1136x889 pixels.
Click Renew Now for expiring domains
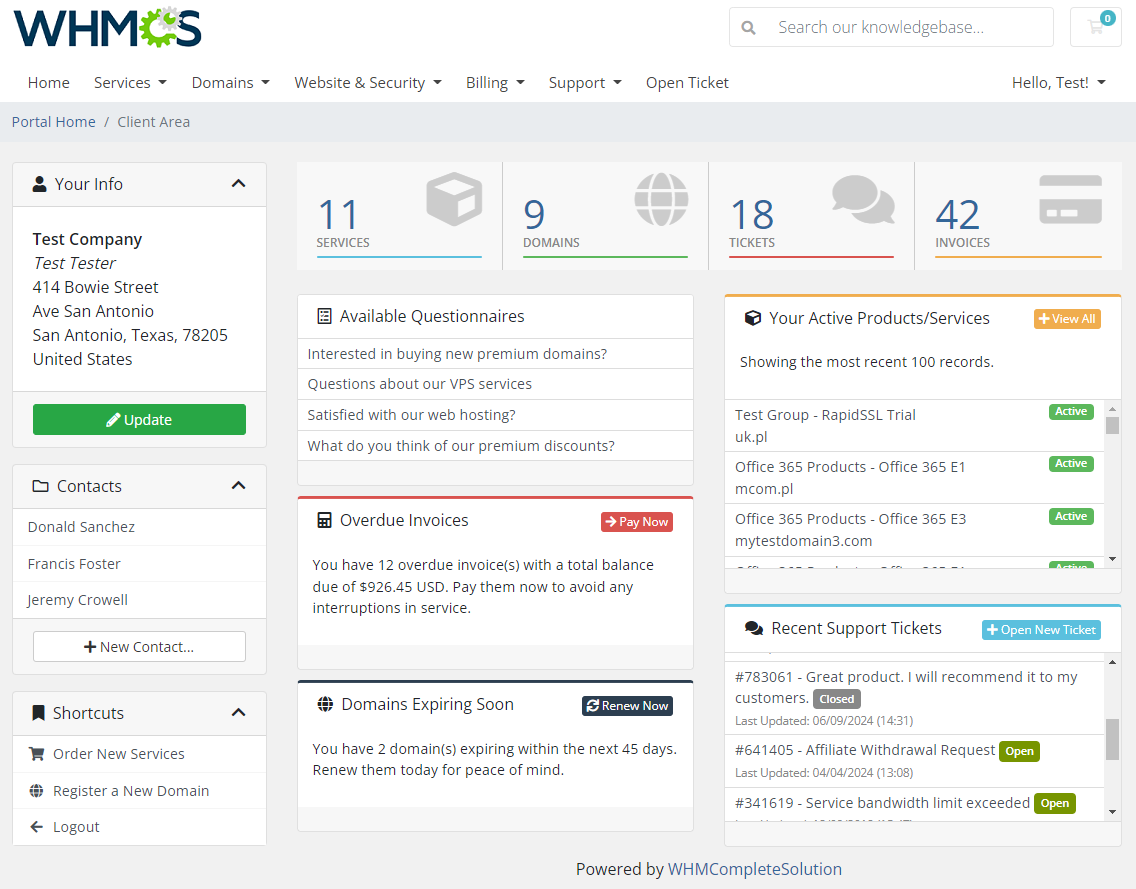[627, 705]
